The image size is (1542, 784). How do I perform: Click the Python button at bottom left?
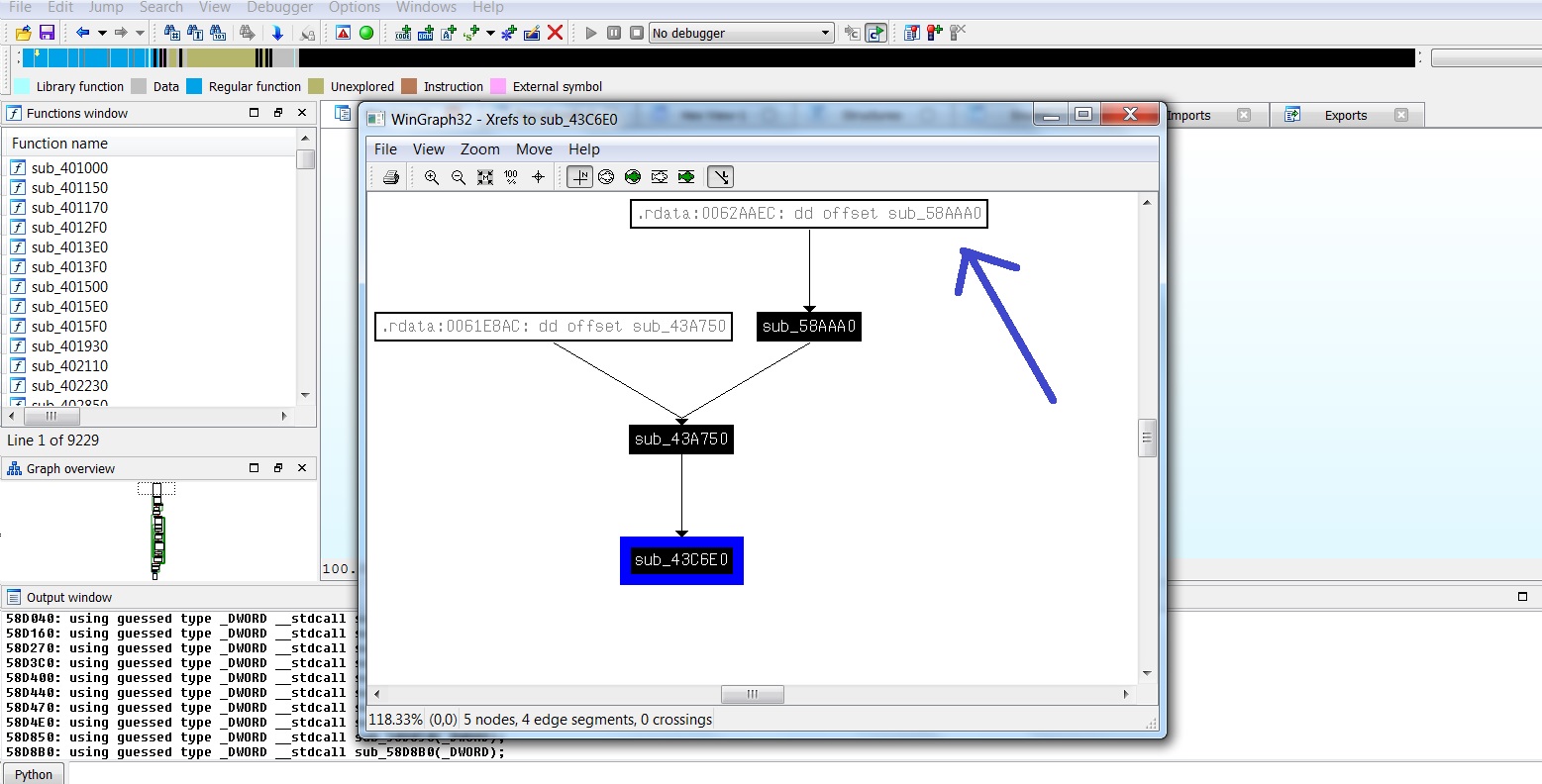click(33, 773)
